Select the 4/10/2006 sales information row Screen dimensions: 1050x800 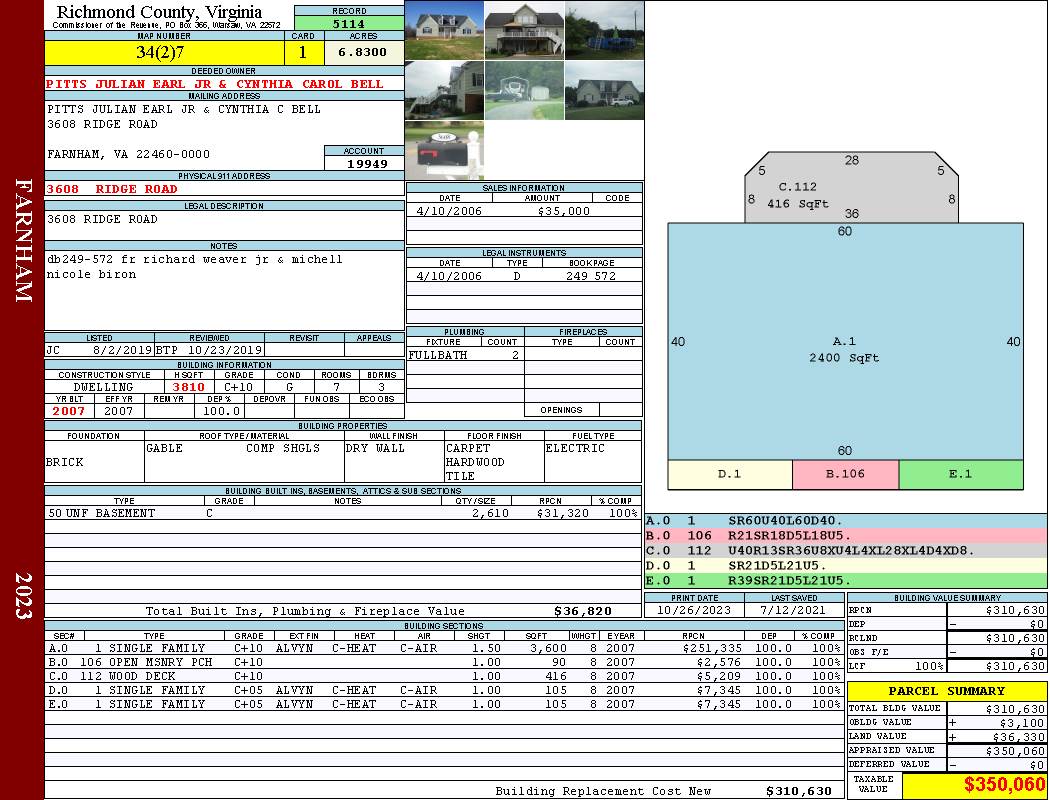pyautogui.click(x=524, y=211)
